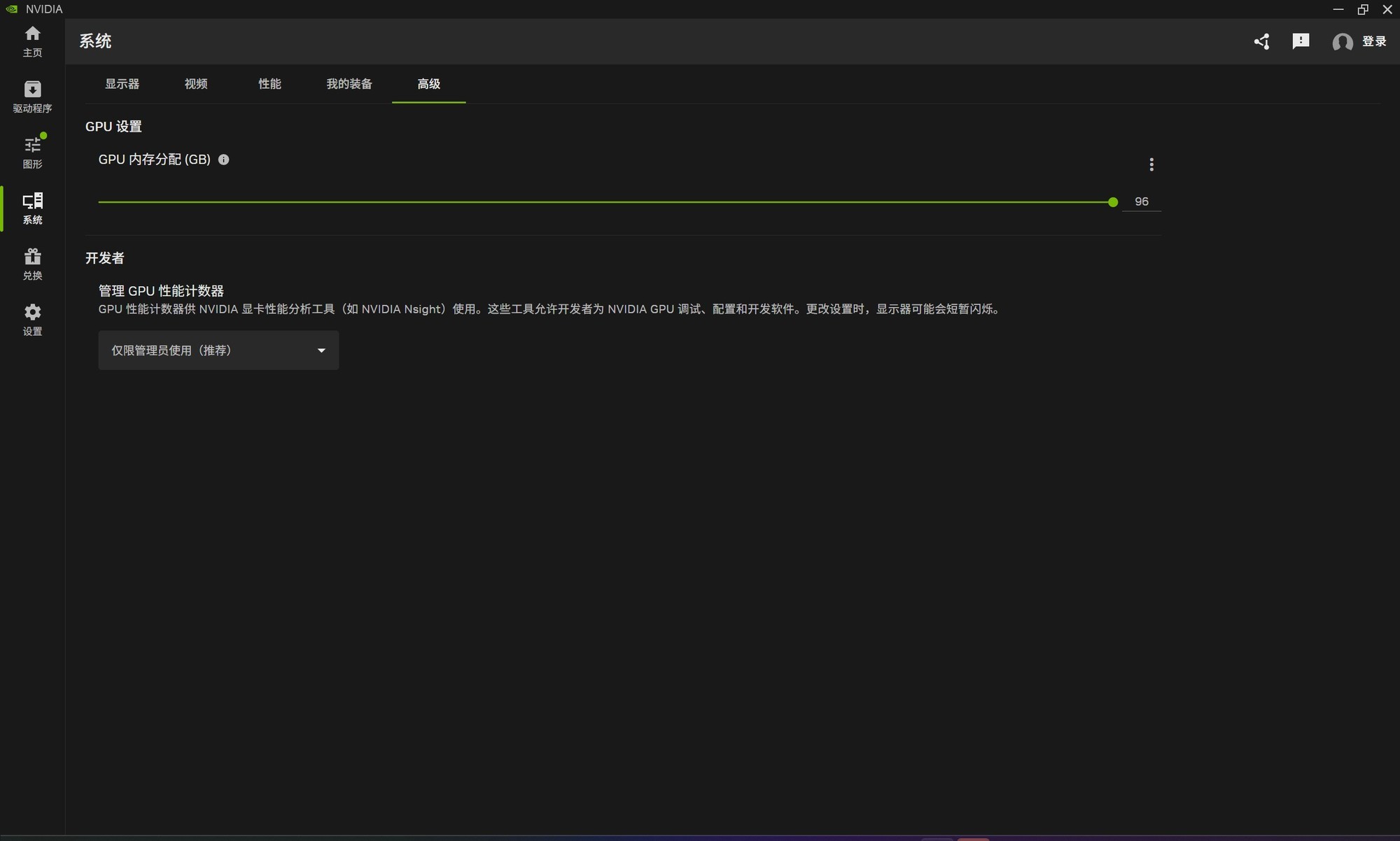
Task: Open three-dot menu for GPU memory allocation
Action: pos(1151,164)
